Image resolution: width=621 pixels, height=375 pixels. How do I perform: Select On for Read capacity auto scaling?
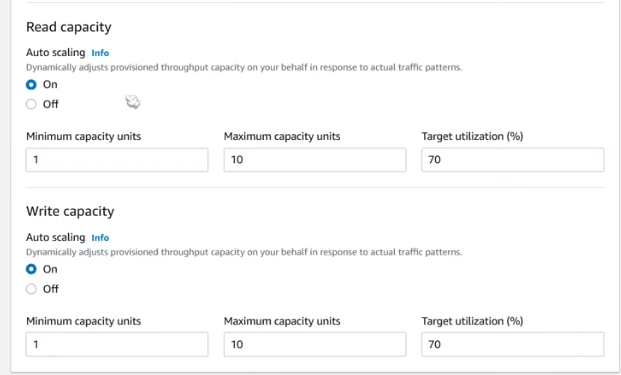click(x=31, y=85)
